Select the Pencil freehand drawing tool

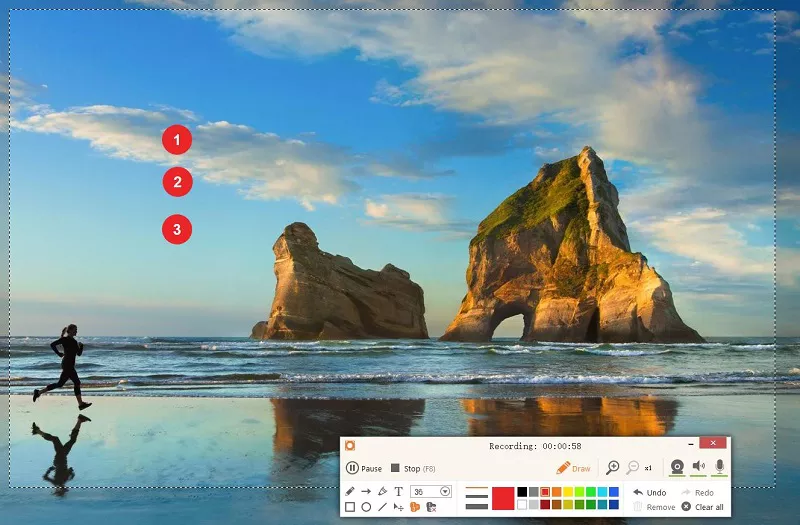coord(349,491)
